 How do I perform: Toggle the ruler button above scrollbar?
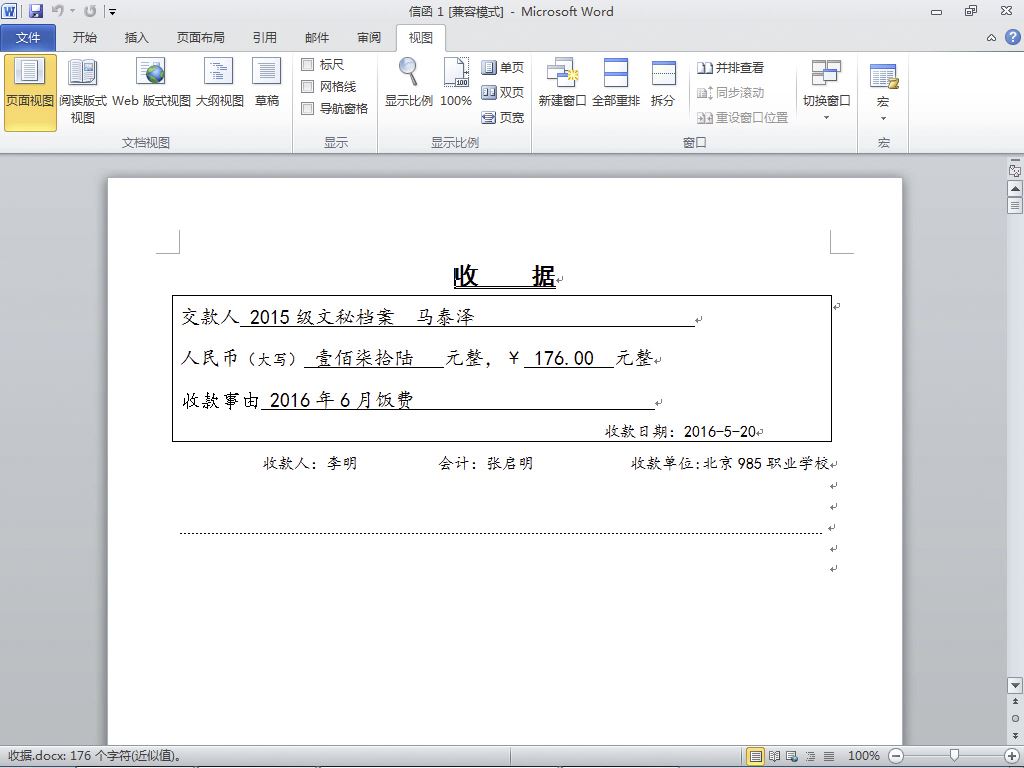[x=1015, y=170]
